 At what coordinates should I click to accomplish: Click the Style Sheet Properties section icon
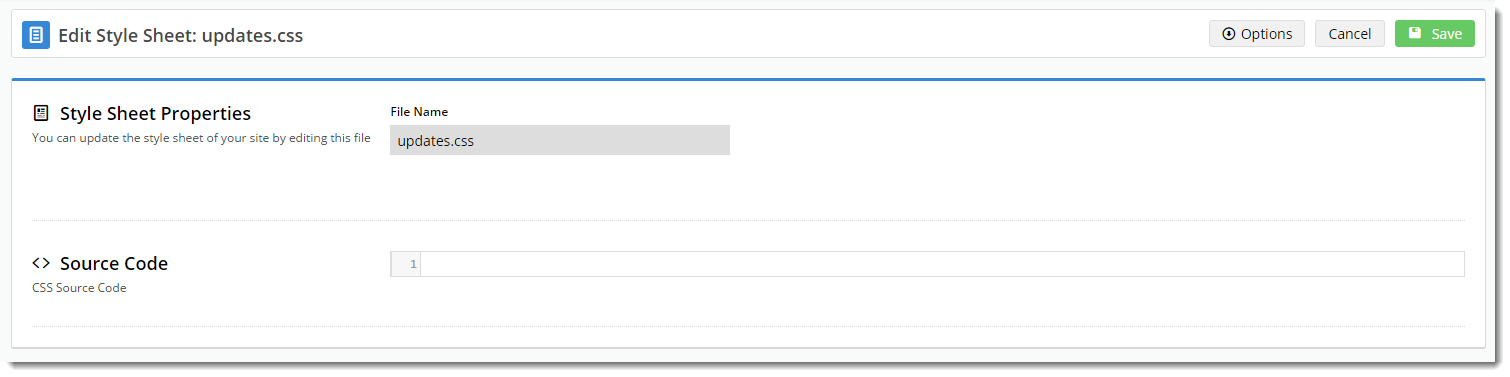(41, 113)
